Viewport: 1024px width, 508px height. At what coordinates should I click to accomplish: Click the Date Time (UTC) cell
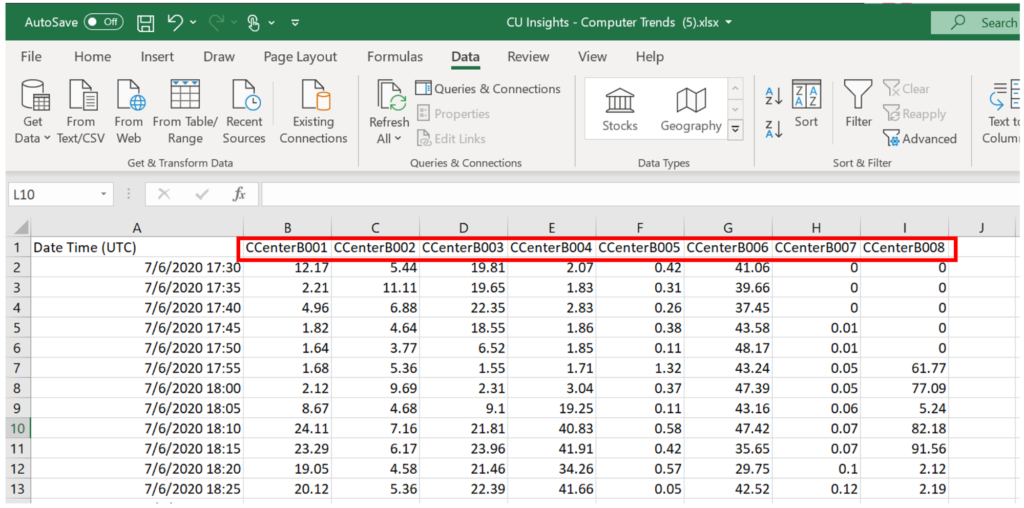(137, 248)
